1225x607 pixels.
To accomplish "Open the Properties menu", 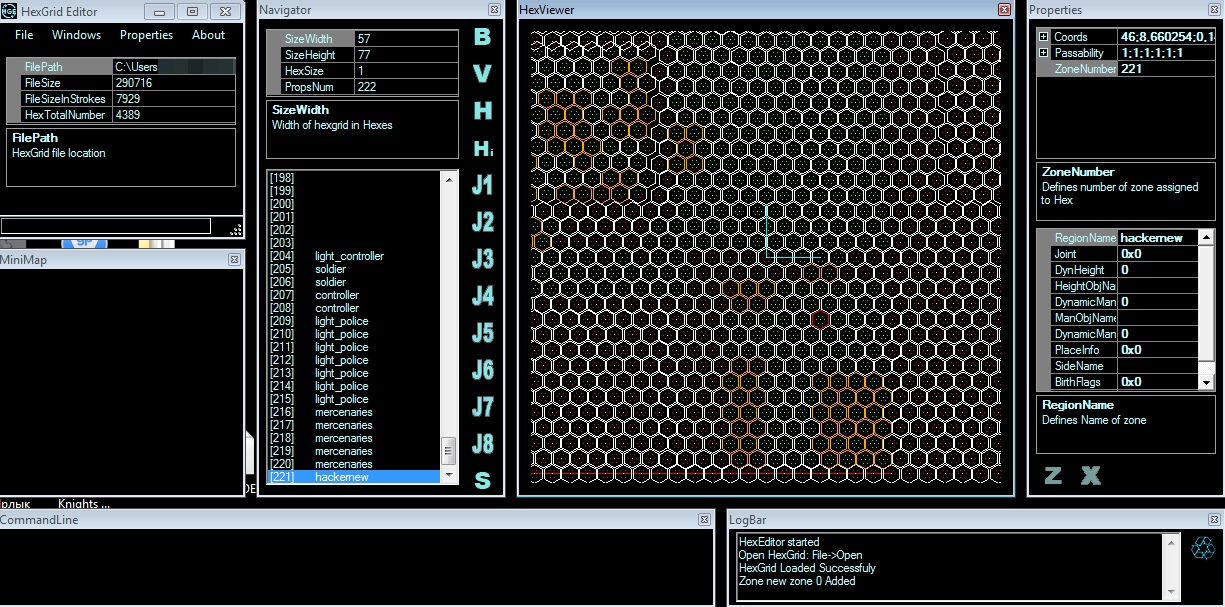I will [146, 35].
